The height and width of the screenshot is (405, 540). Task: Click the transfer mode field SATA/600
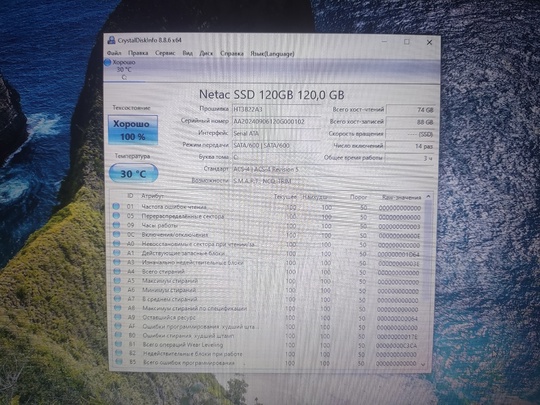pyautogui.click(x=276, y=145)
